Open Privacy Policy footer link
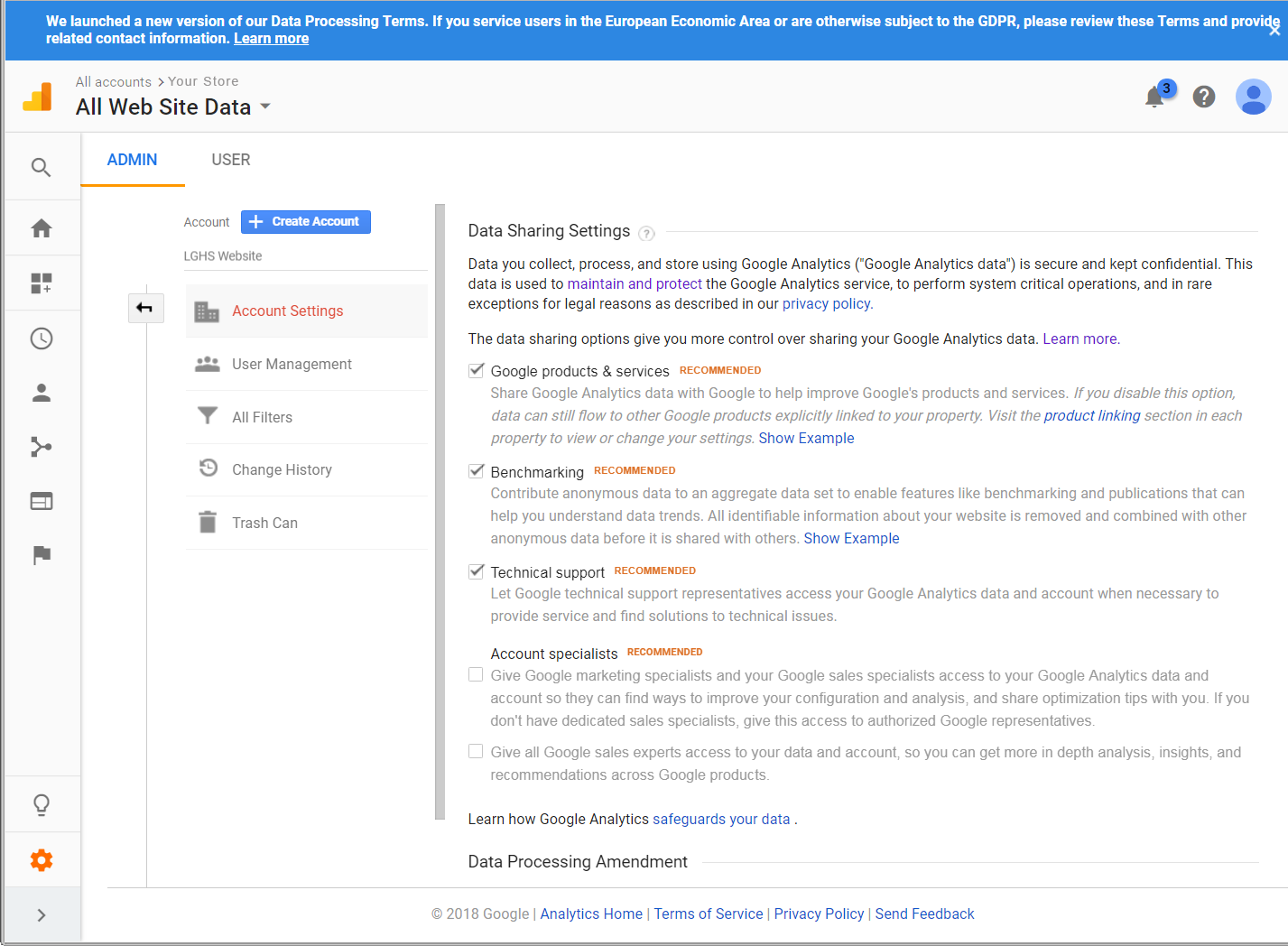 819,914
